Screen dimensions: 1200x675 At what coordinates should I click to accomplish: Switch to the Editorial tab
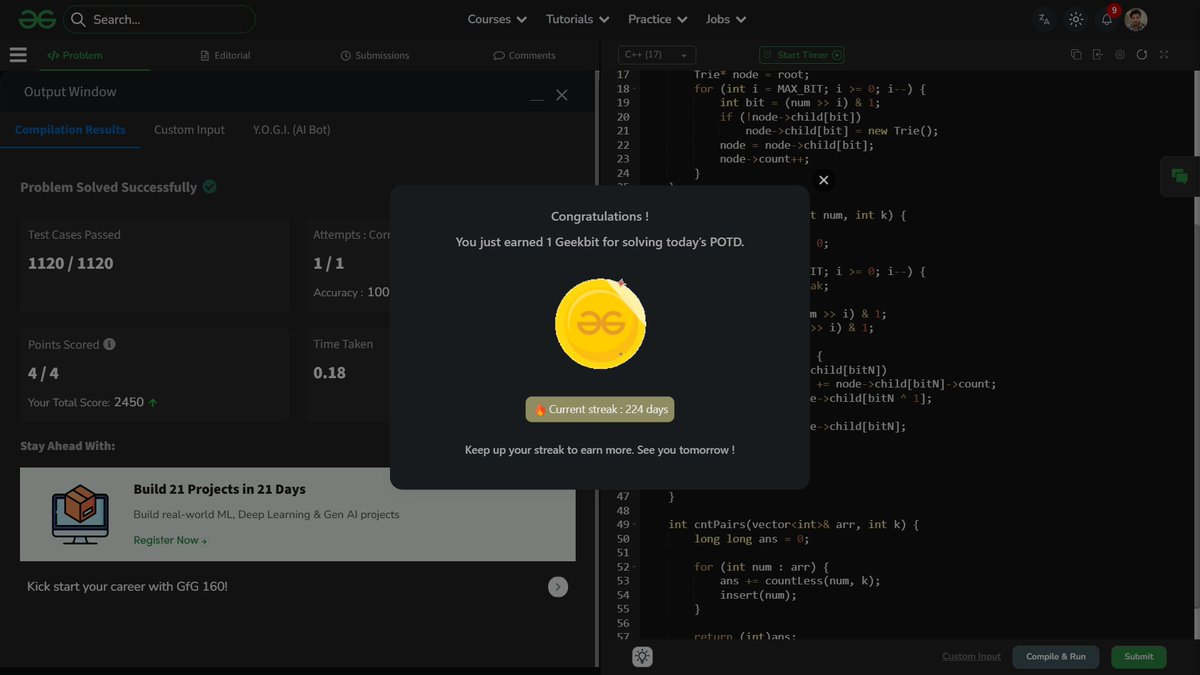coord(233,55)
